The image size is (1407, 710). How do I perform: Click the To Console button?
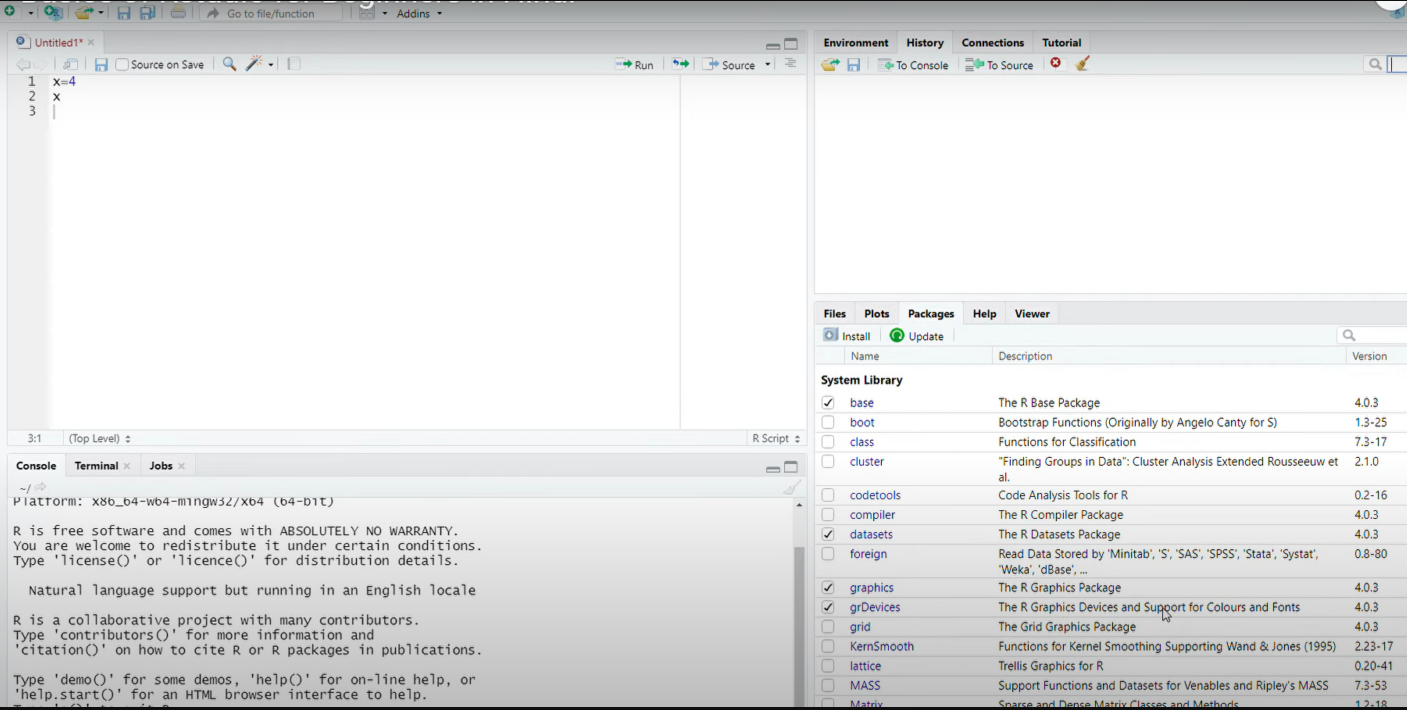[x=914, y=64]
